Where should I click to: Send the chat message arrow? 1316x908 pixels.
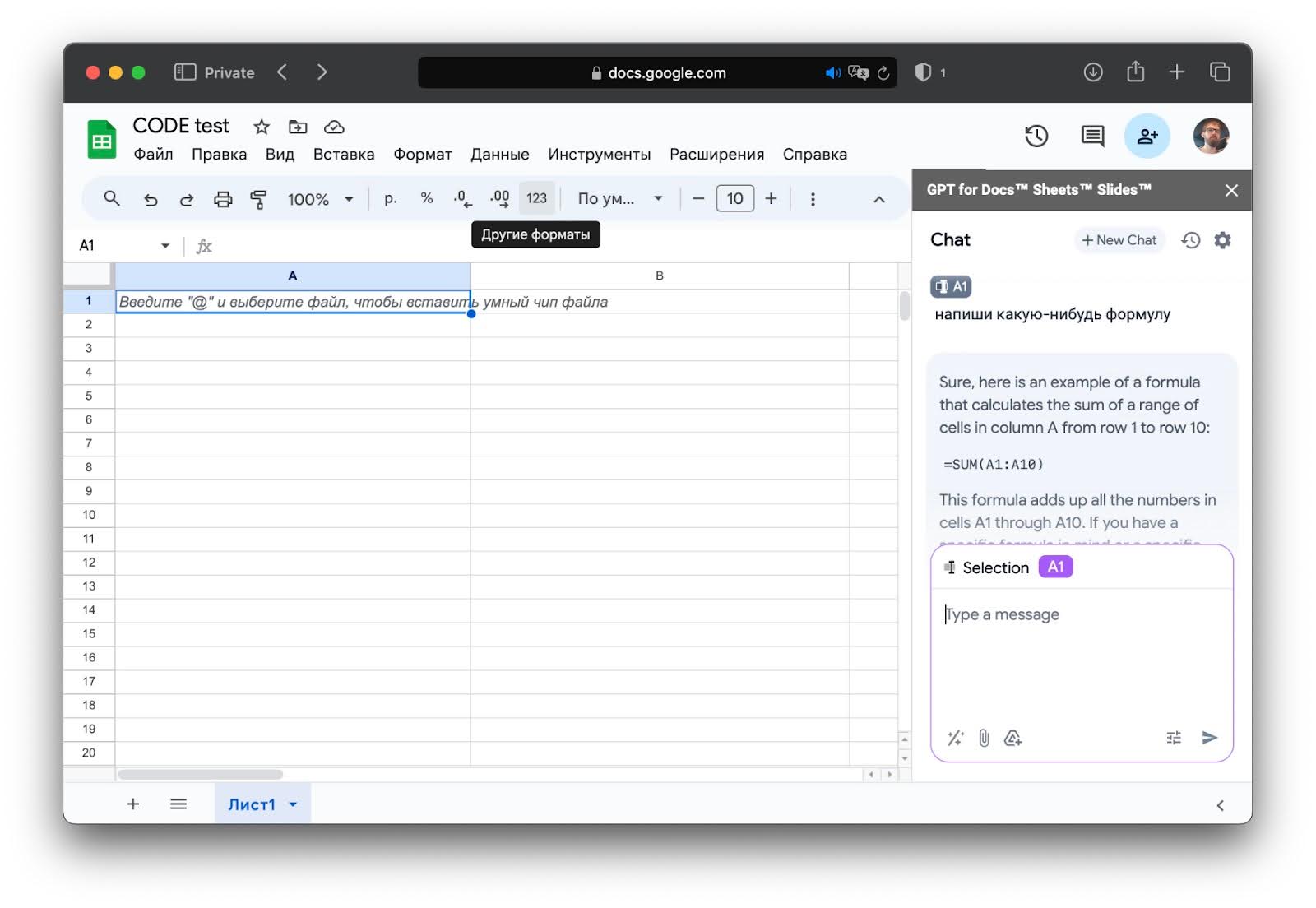(x=1209, y=738)
